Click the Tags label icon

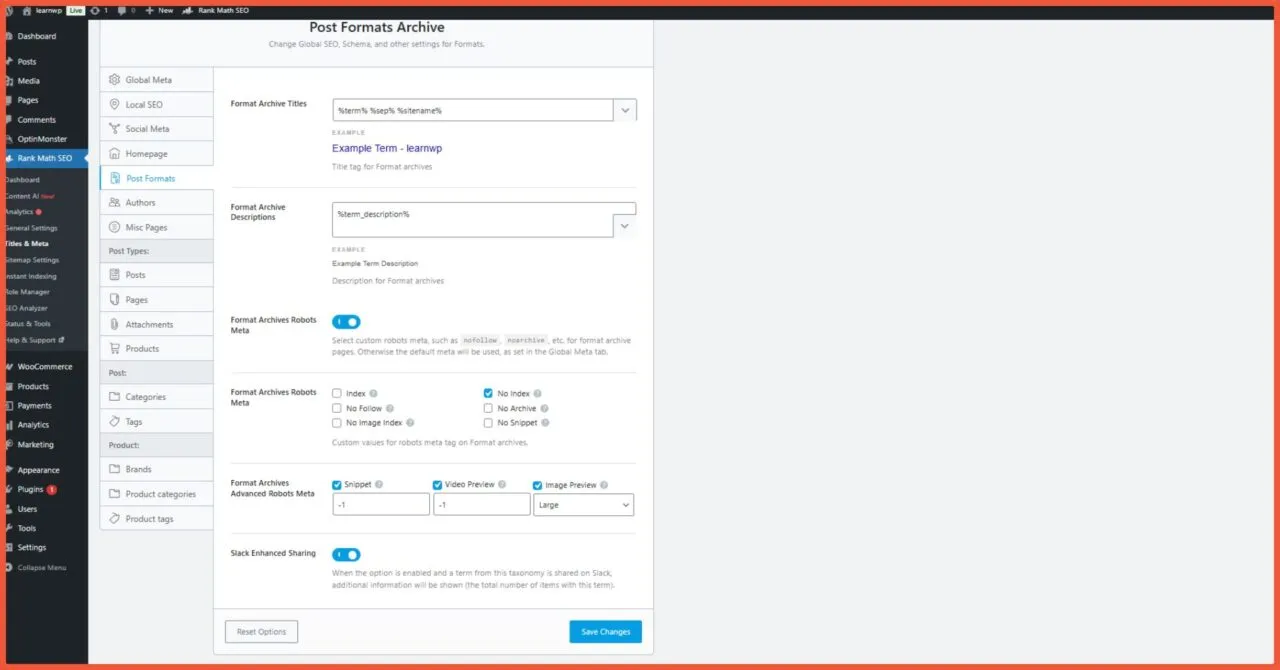click(x=115, y=422)
